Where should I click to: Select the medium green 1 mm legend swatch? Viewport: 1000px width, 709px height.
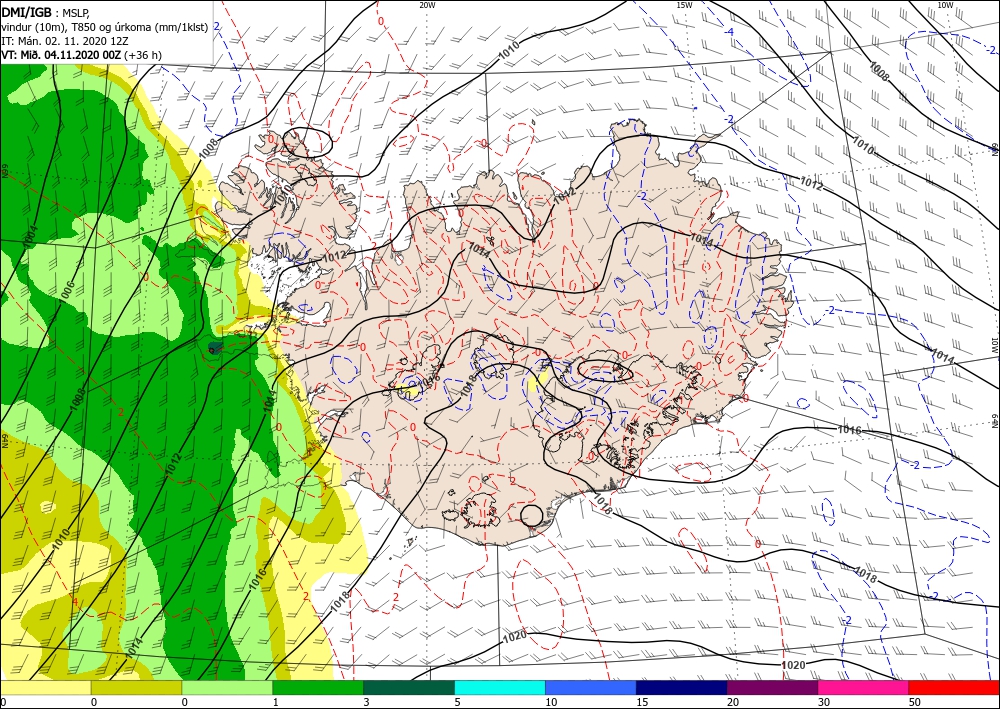(318, 687)
